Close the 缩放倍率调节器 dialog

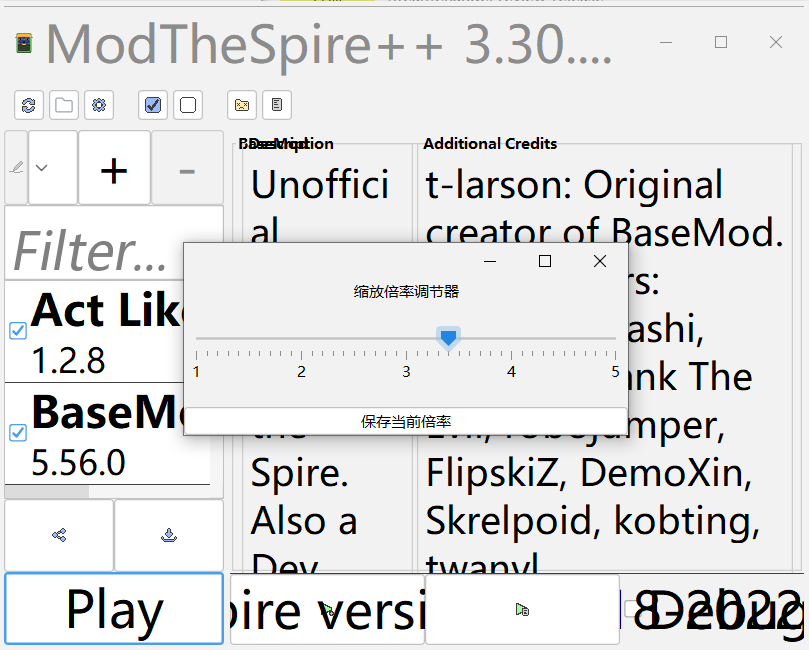point(600,261)
